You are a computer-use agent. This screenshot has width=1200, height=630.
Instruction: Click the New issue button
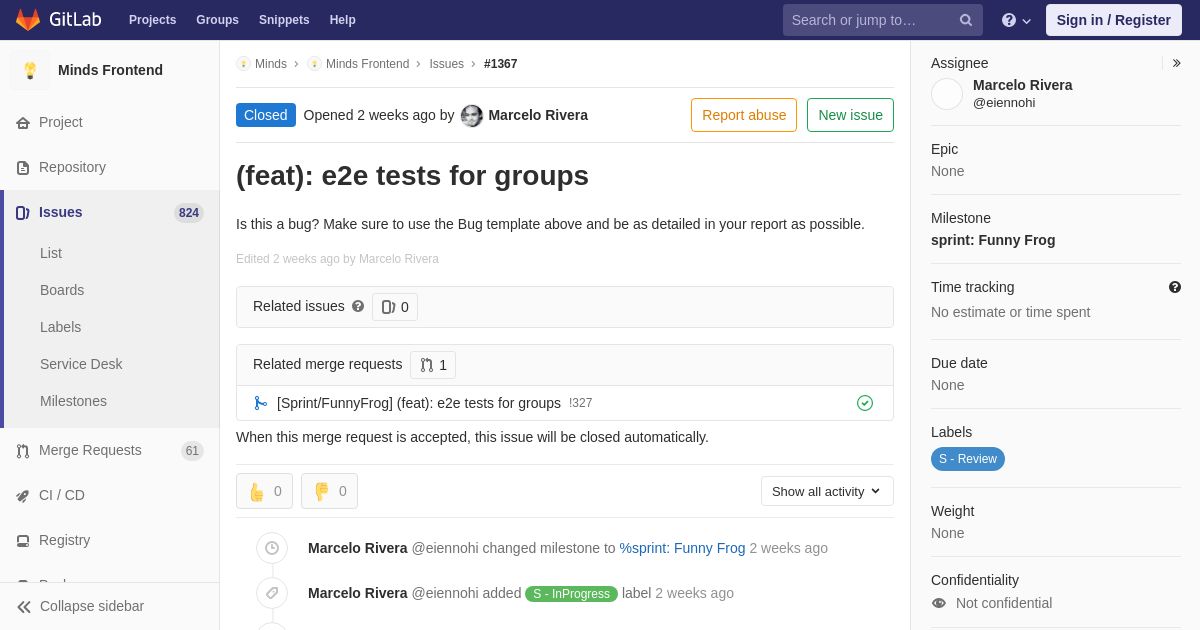click(x=850, y=115)
